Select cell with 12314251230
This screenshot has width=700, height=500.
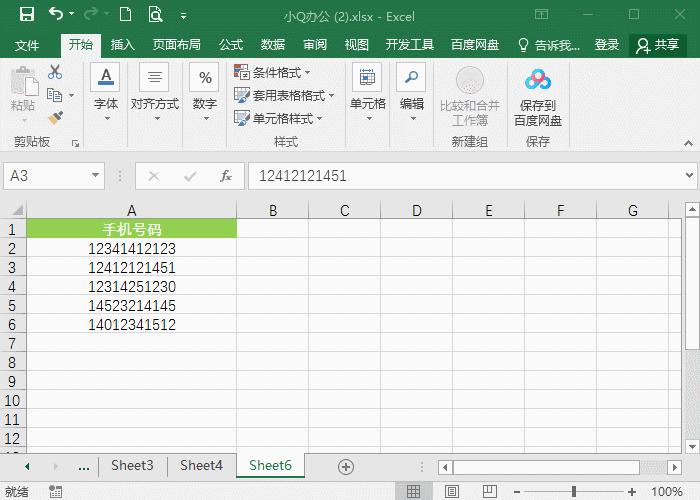[x=132, y=286]
